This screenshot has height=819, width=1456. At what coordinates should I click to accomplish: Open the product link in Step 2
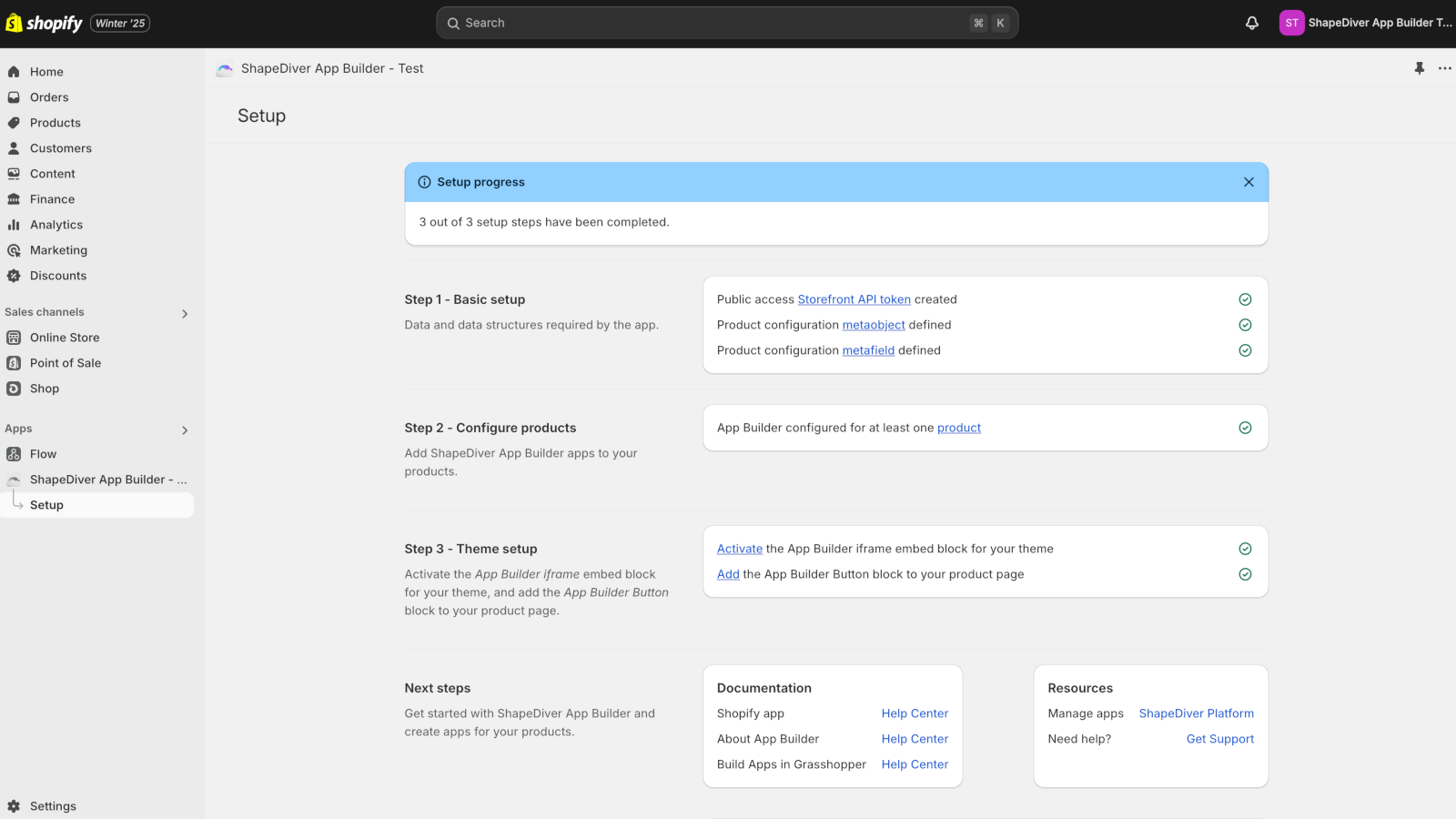click(959, 428)
